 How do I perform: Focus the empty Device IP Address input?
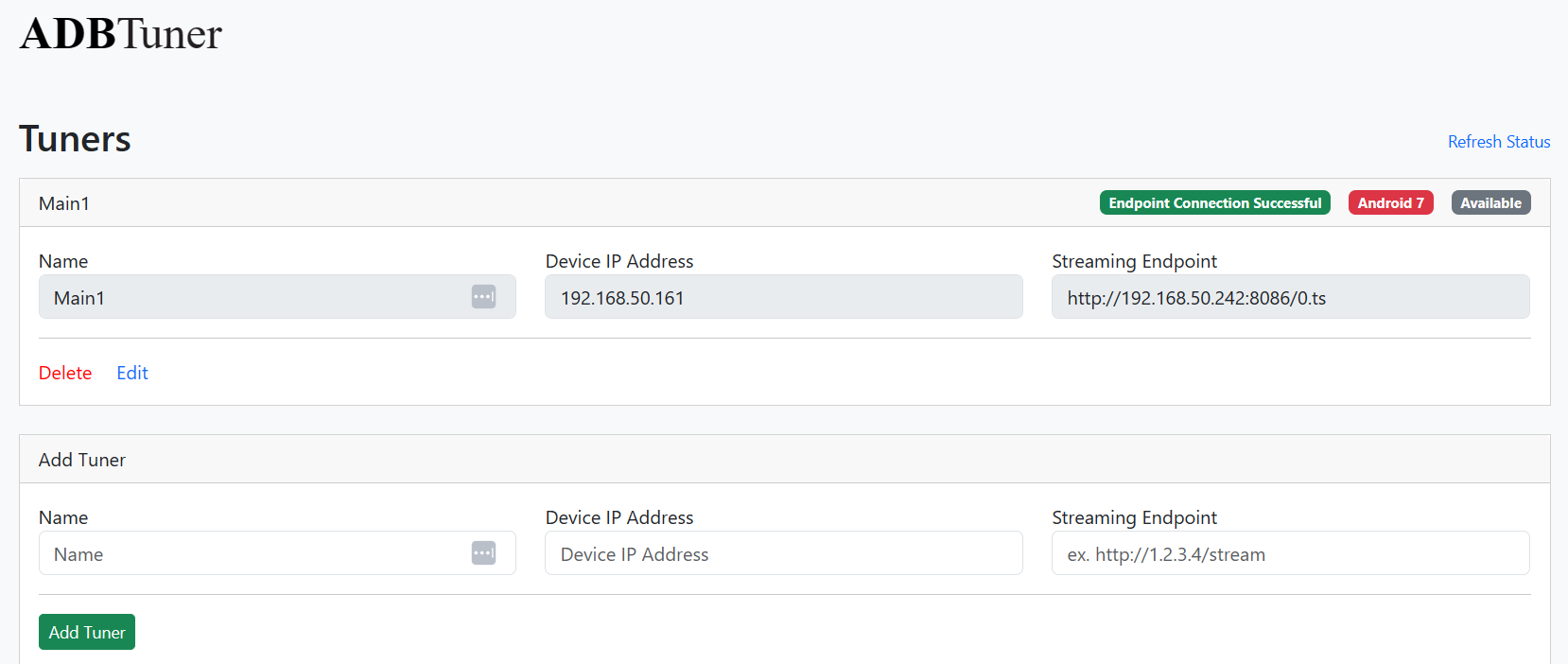coord(783,554)
